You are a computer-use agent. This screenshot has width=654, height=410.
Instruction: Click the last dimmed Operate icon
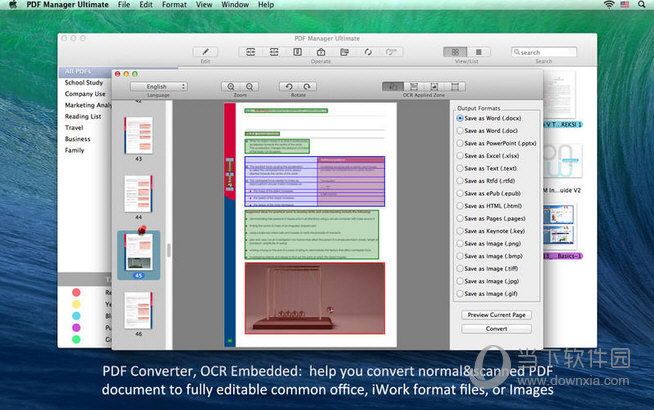tap(391, 52)
